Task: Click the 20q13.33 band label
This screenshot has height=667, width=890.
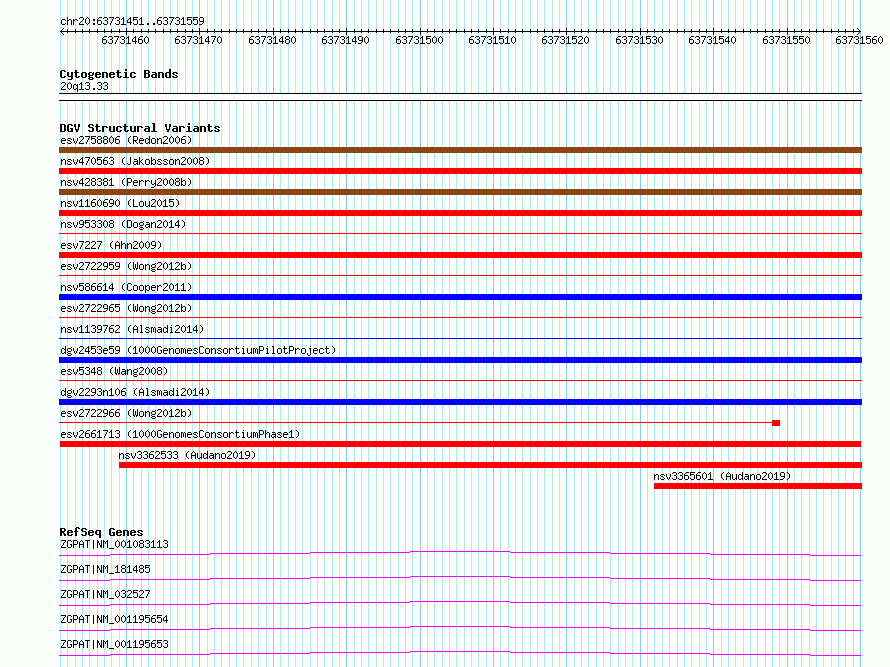Action: point(84,86)
